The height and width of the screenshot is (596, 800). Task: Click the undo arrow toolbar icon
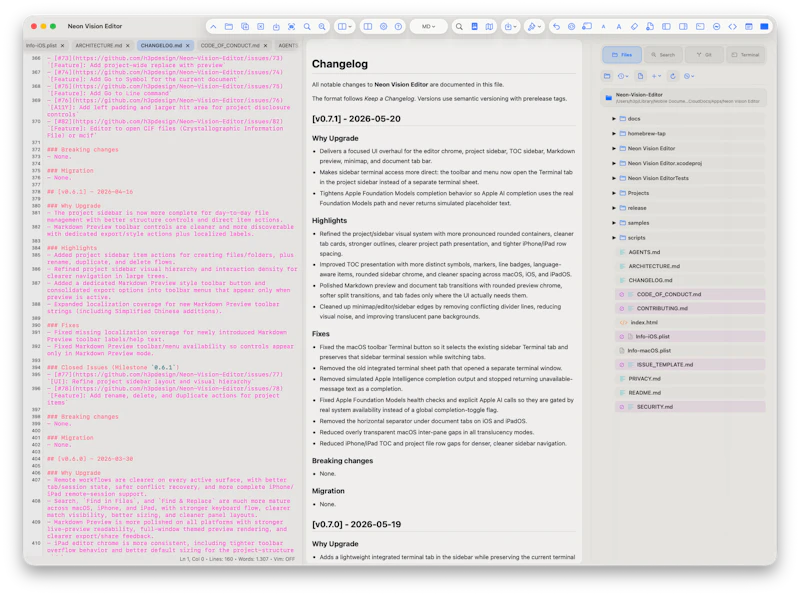[556, 27]
